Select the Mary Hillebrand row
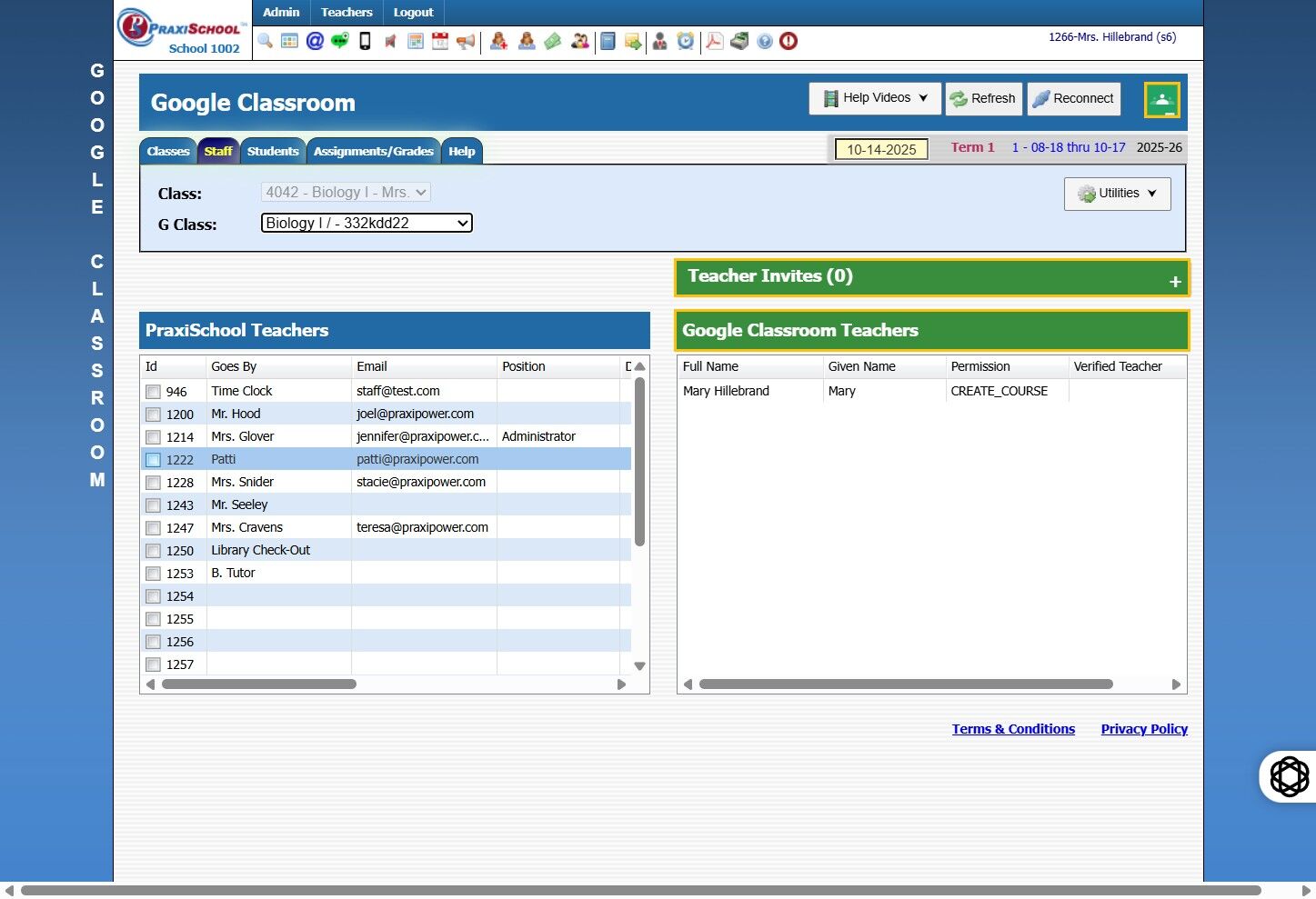1316x899 pixels. coord(932,392)
